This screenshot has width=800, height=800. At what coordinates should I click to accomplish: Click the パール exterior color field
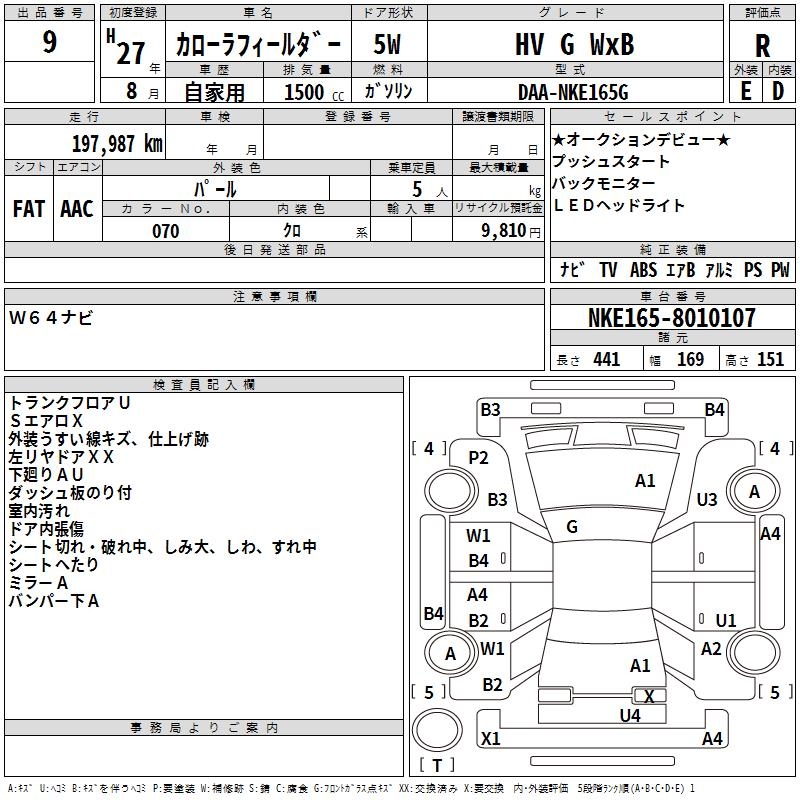[x=215, y=188]
